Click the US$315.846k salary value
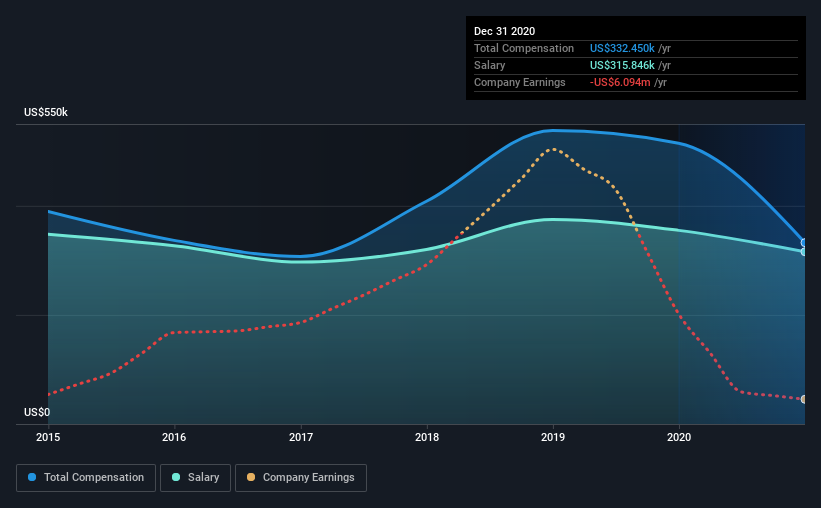Image resolution: width=821 pixels, height=508 pixels. pos(622,65)
